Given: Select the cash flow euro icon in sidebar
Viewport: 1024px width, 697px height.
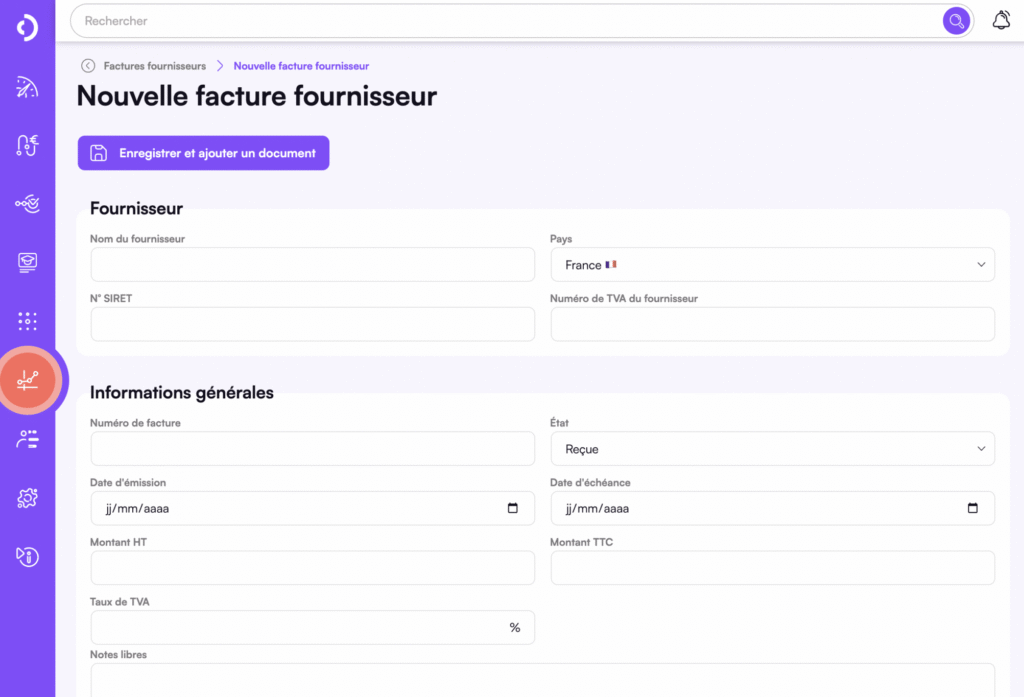Looking at the screenshot, I should tap(27, 145).
